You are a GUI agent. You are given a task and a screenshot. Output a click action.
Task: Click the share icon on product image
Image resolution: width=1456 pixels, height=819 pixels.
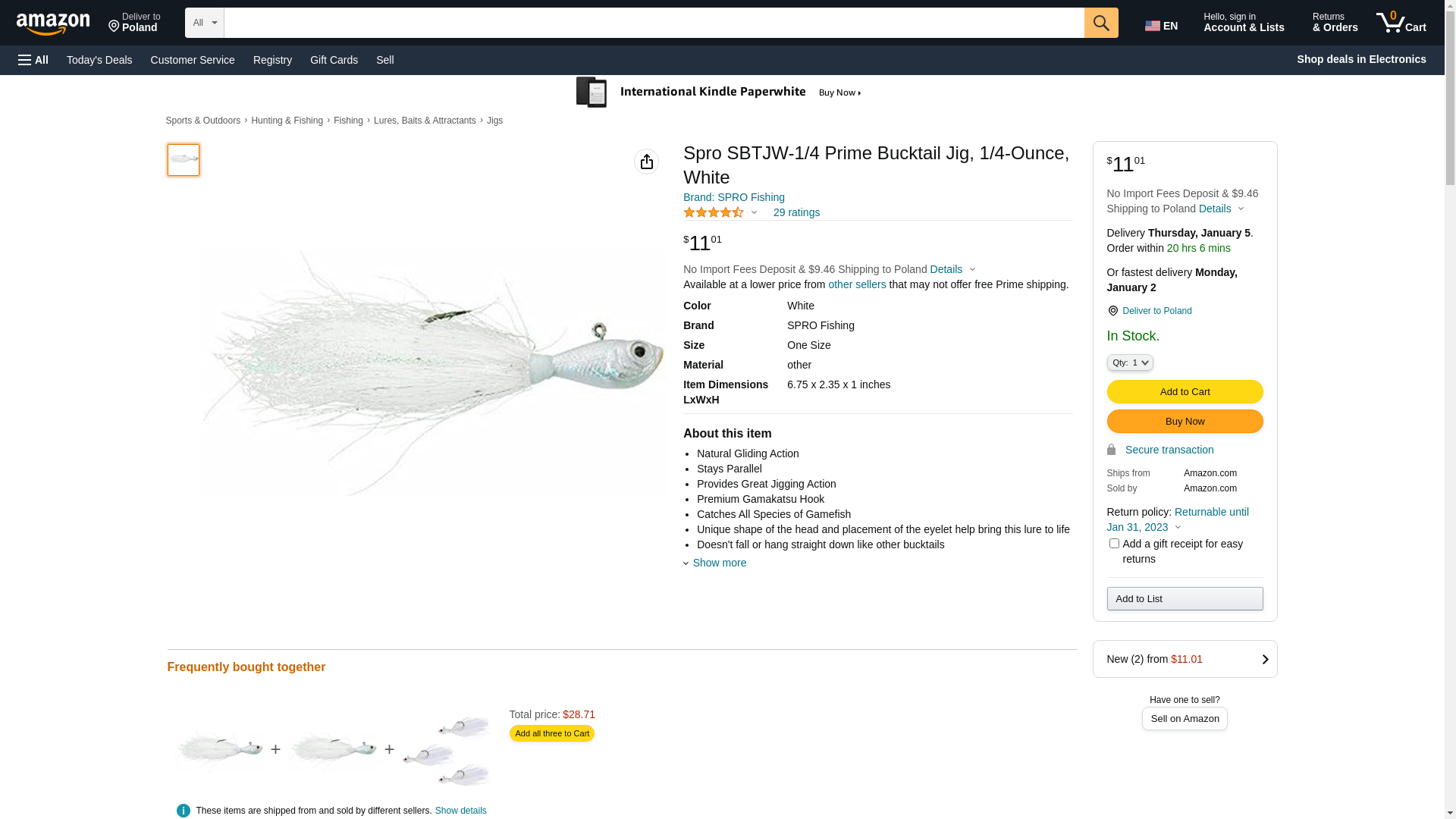pyautogui.click(x=646, y=162)
